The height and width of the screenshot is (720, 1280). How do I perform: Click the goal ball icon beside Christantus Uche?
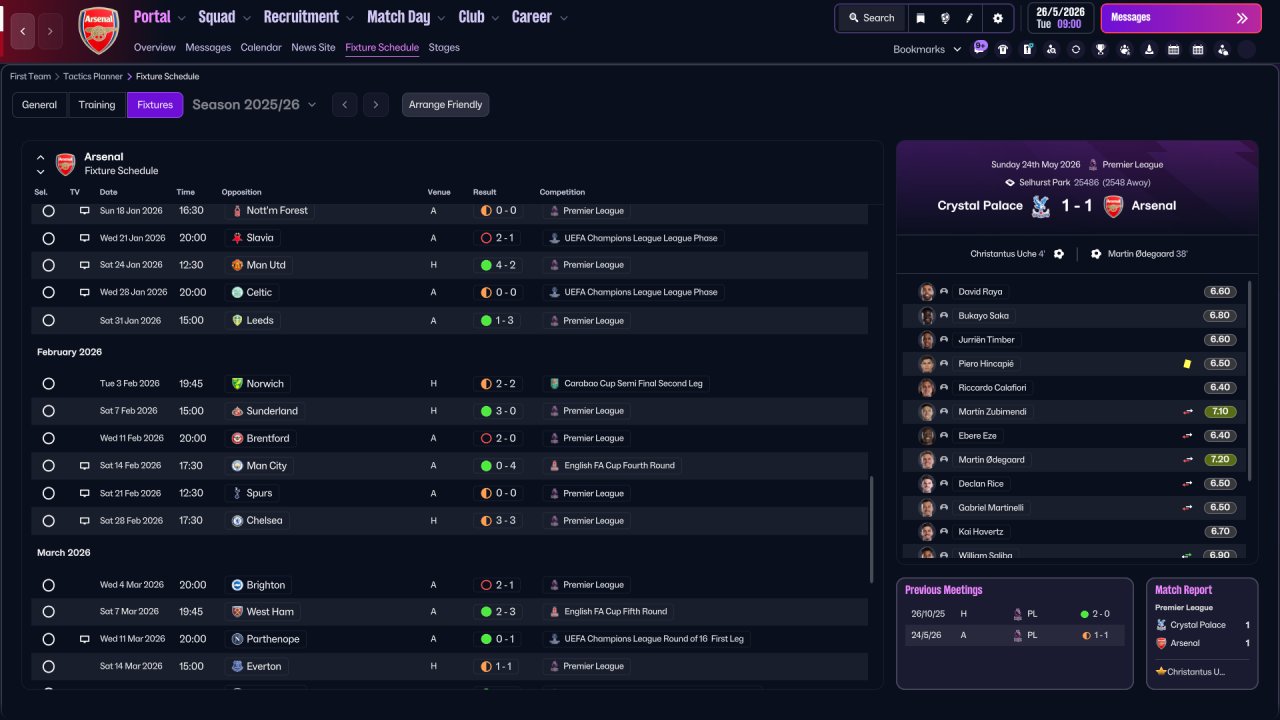(1059, 254)
